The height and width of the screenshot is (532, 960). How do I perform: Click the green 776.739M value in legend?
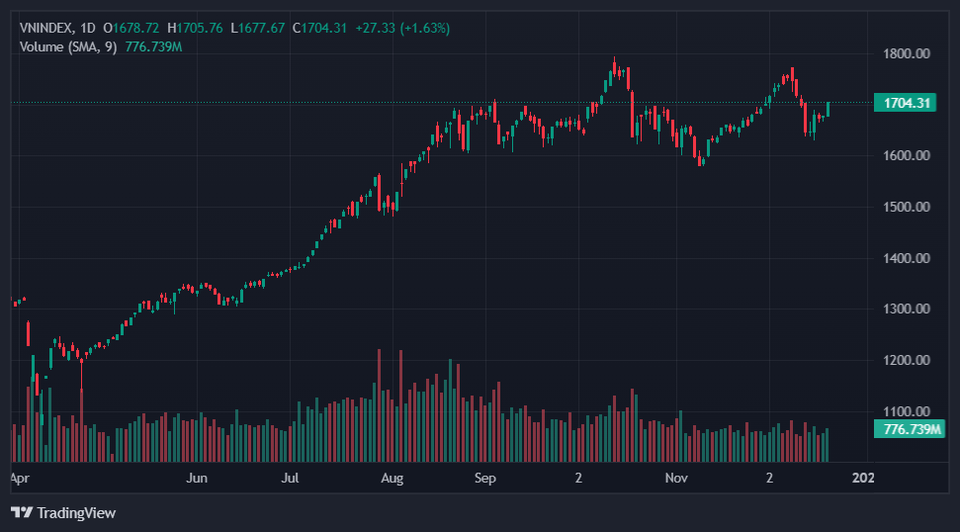click(x=155, y=46)
